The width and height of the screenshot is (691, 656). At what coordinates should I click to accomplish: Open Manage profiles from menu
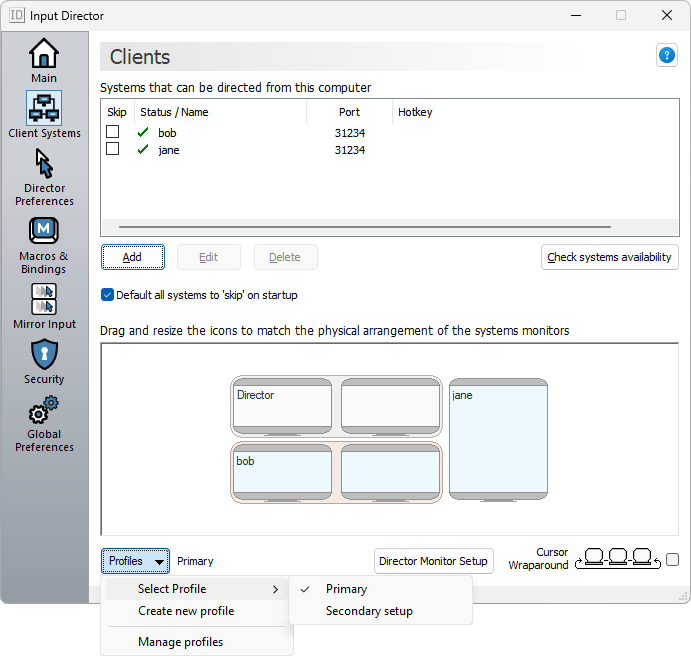(x=180, y=642)
